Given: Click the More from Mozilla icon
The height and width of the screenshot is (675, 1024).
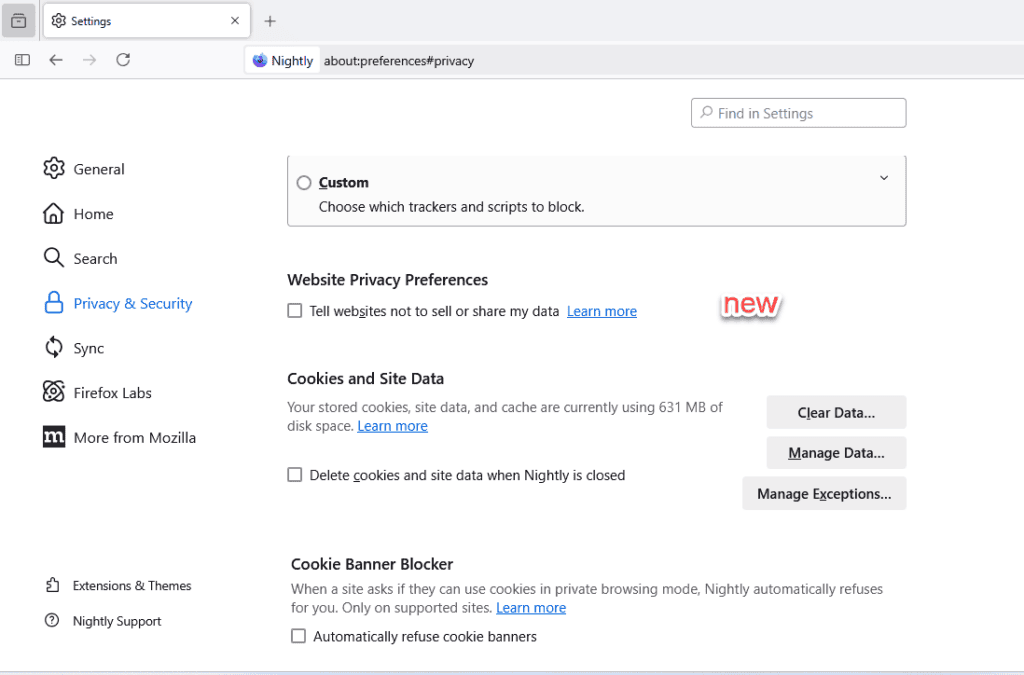Looking at the screenshot, I should point(54,437).
